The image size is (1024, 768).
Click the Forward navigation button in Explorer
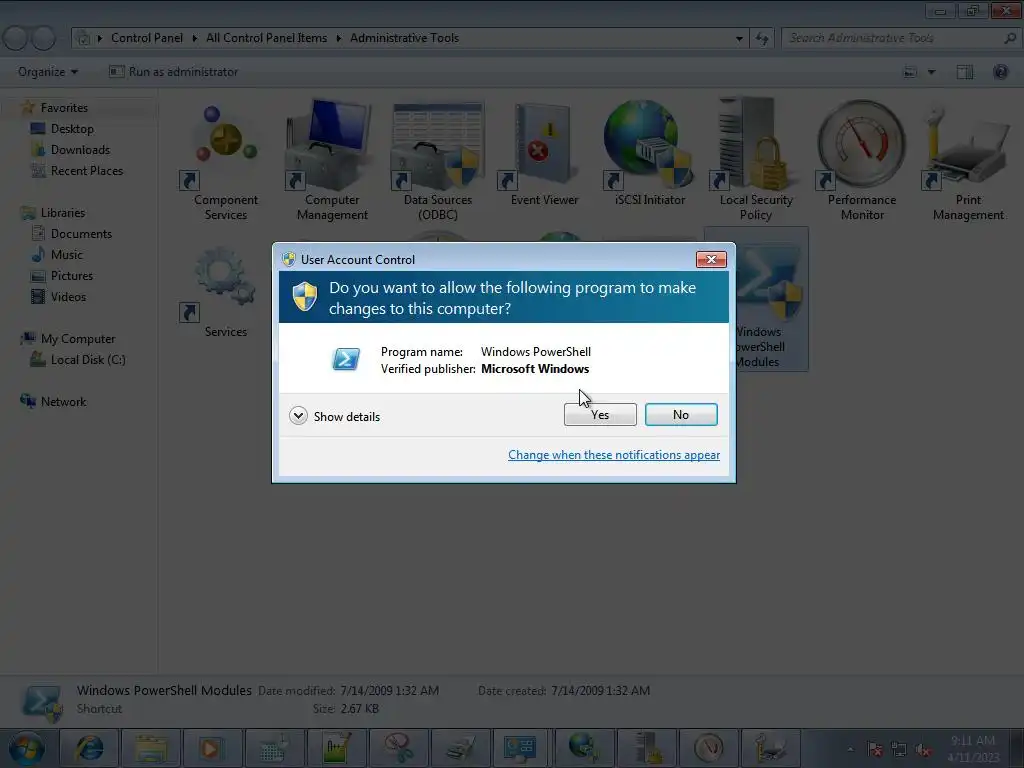[x=44, y=38]
